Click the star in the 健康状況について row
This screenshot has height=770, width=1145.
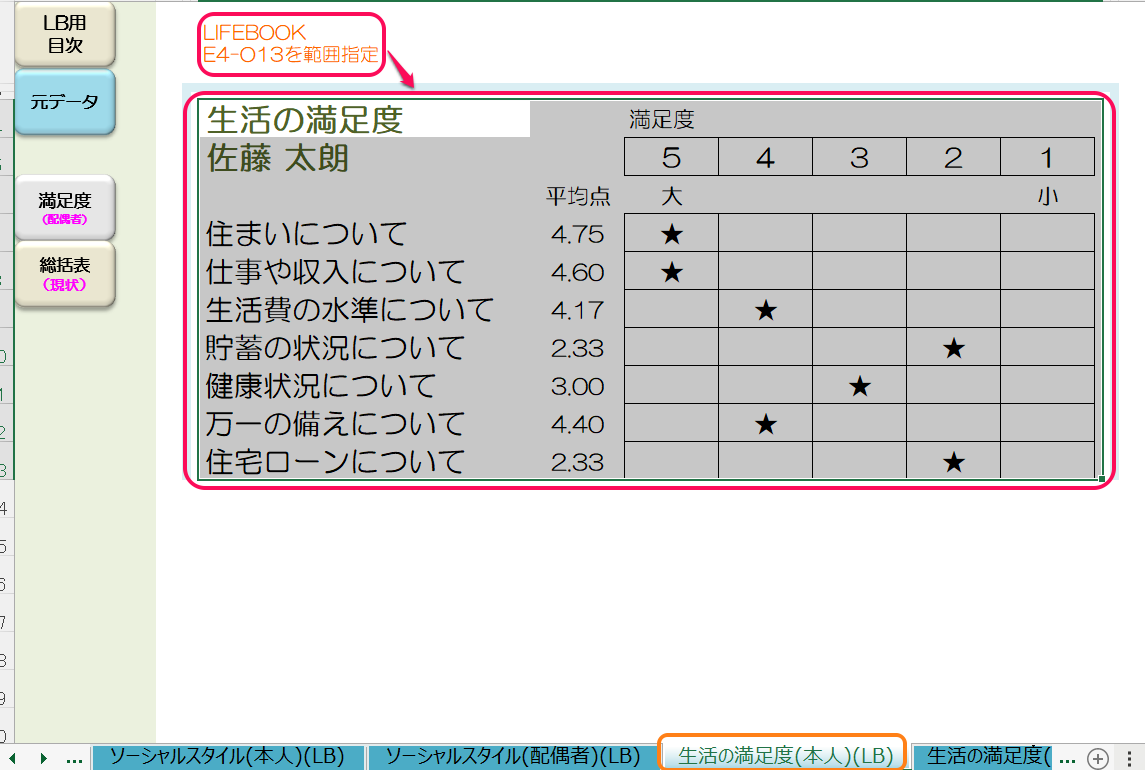pyautogui.click(x=859, y=386)
